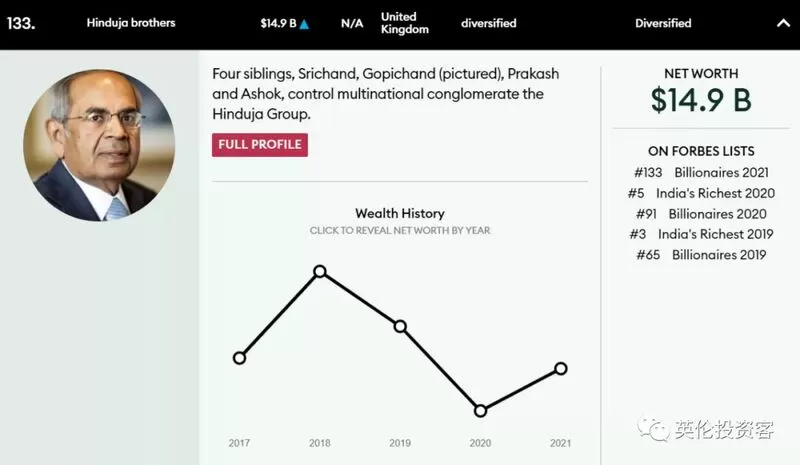Reveal net worth at 2019 data point
This screenshot has width=800, height=465.
point(400,326)
